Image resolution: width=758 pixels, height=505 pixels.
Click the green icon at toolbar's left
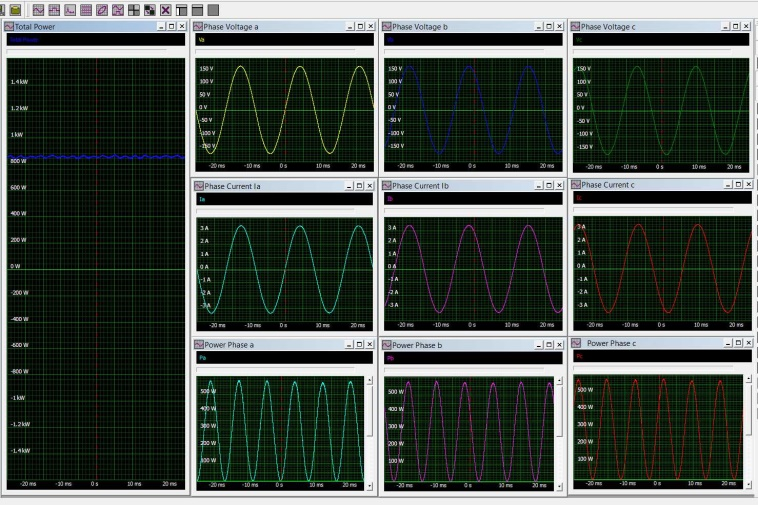tap(15, 9)
